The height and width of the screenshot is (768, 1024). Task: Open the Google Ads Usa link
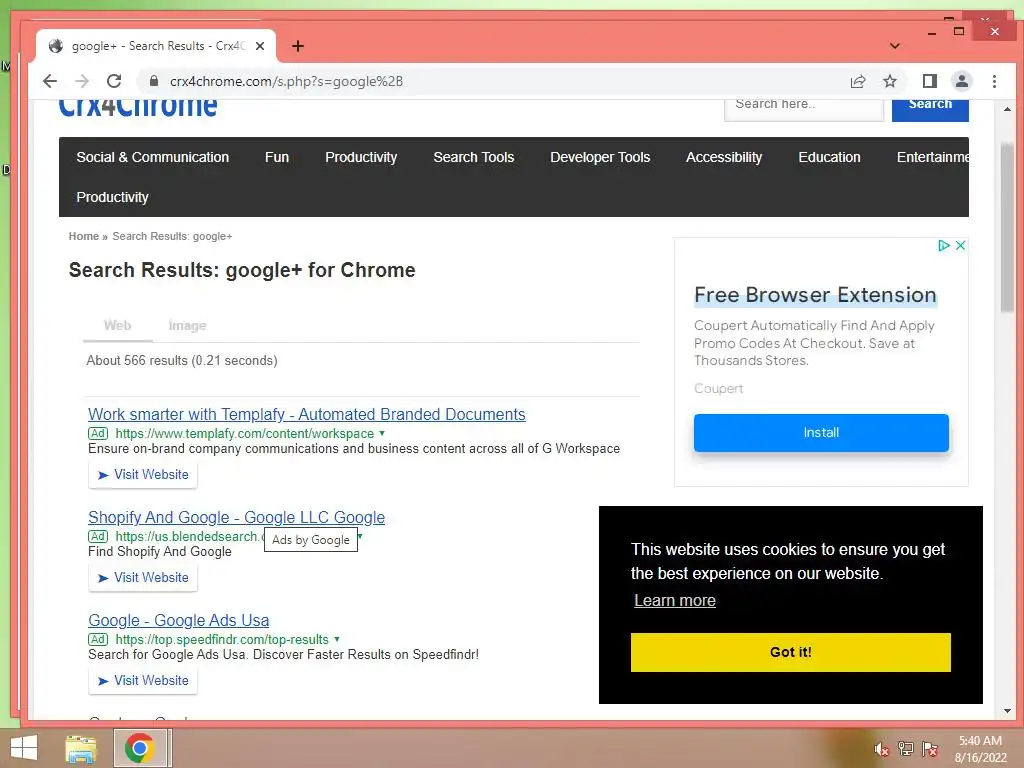(178, 620)
